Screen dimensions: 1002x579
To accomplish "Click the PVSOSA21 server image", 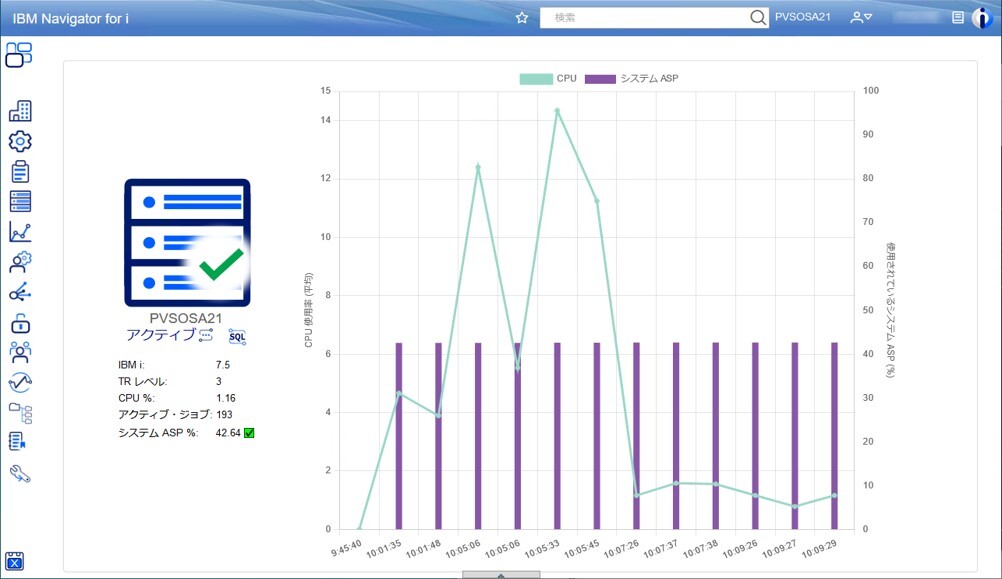I will coord(187,243).
